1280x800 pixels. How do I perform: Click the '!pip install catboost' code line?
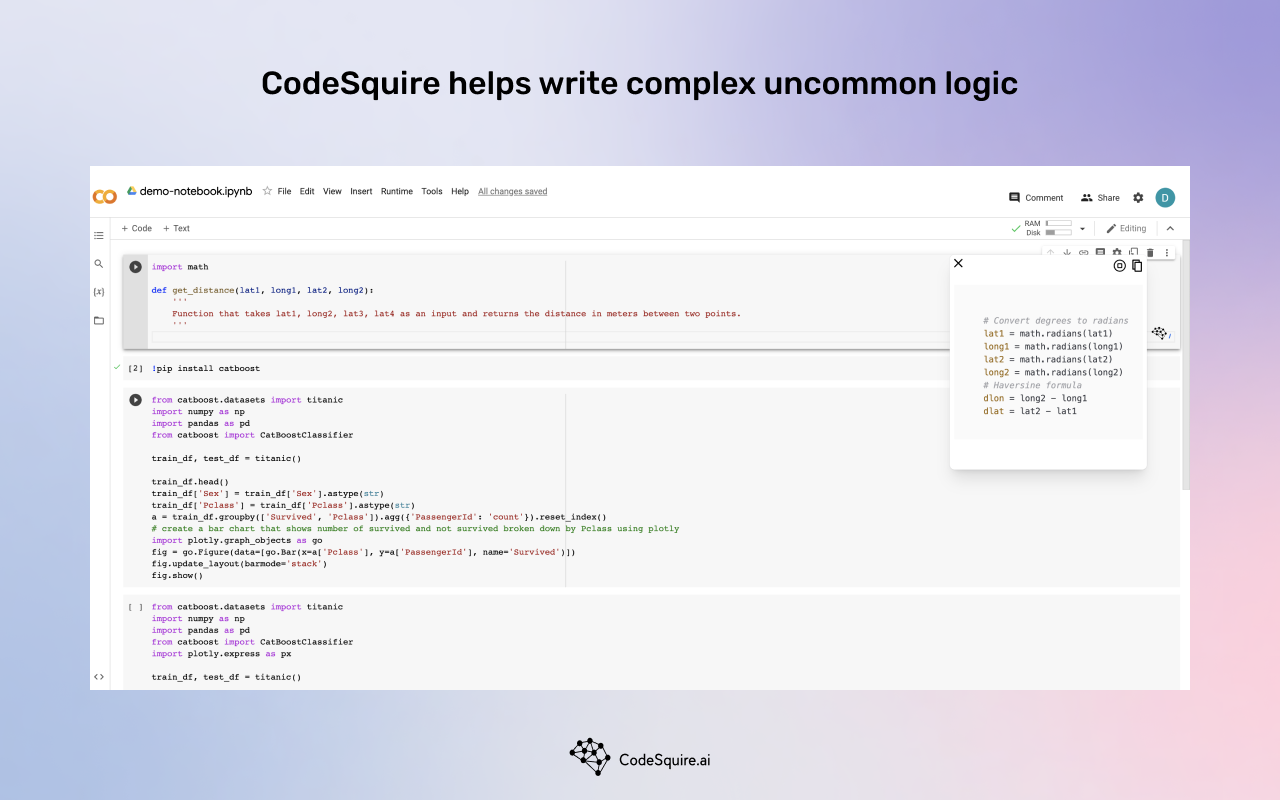206,369
